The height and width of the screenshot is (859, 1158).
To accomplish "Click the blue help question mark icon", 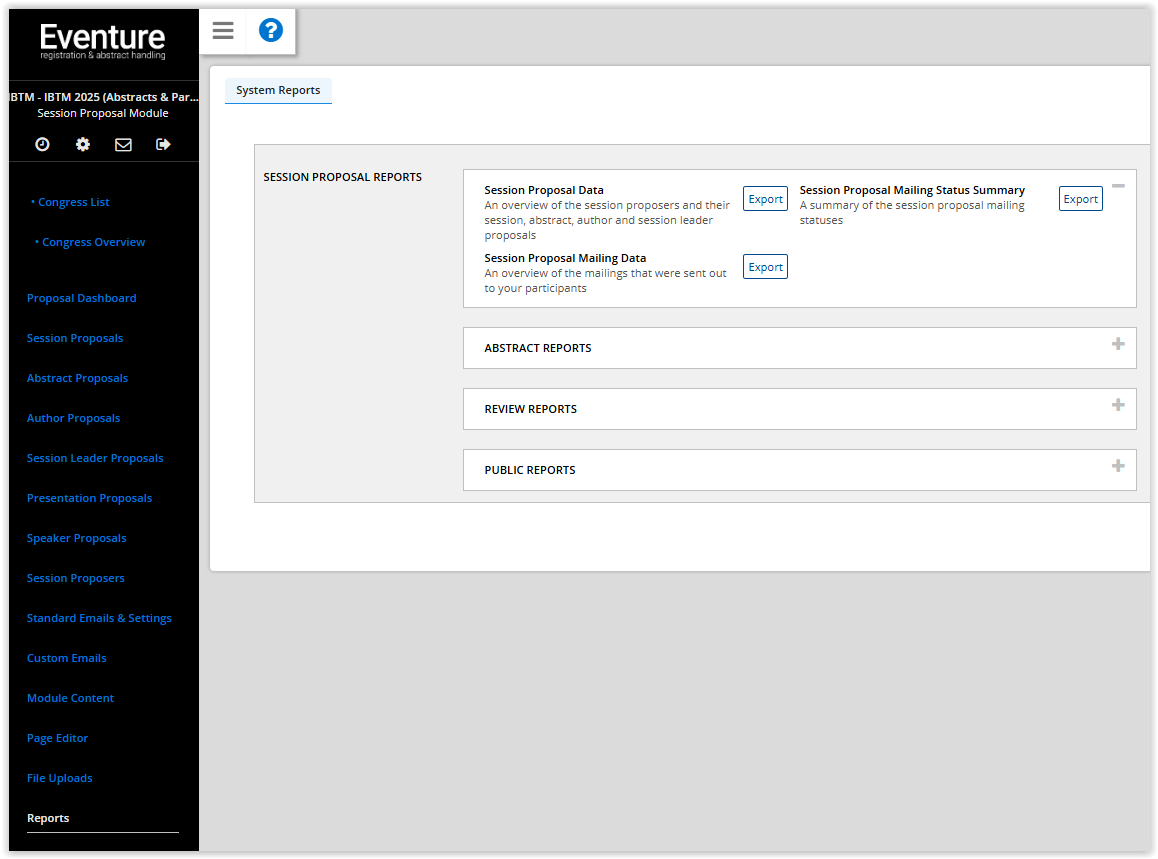I will tap(270, 31).
